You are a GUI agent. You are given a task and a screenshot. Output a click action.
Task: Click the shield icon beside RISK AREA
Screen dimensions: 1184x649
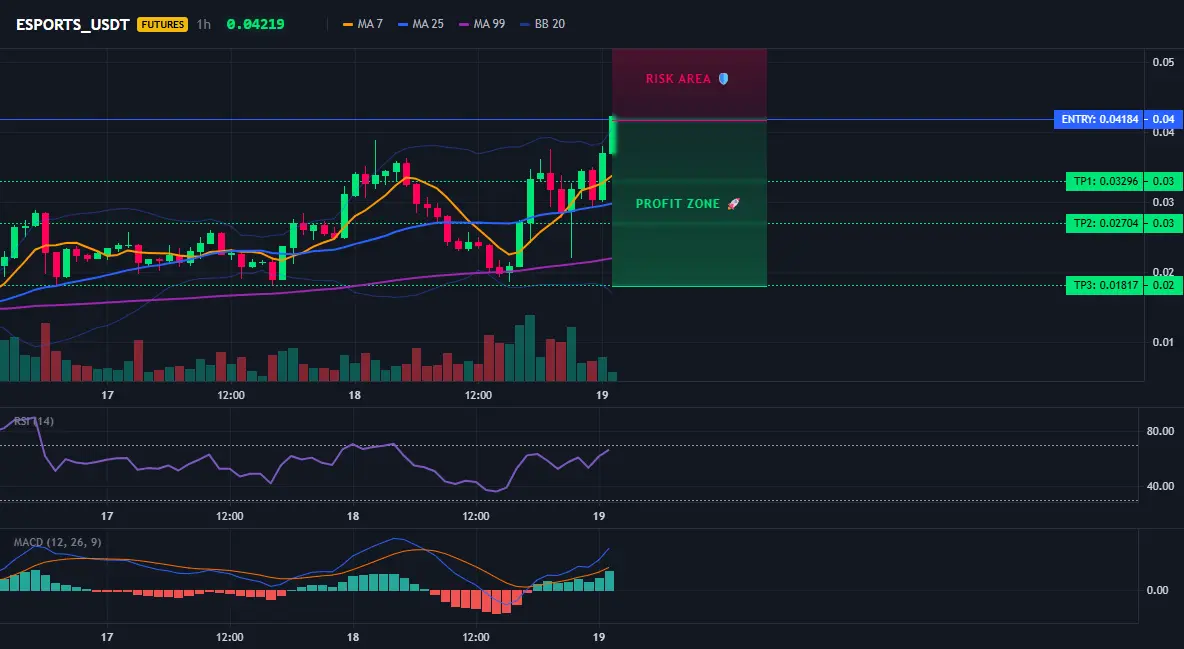click(723, 79)
